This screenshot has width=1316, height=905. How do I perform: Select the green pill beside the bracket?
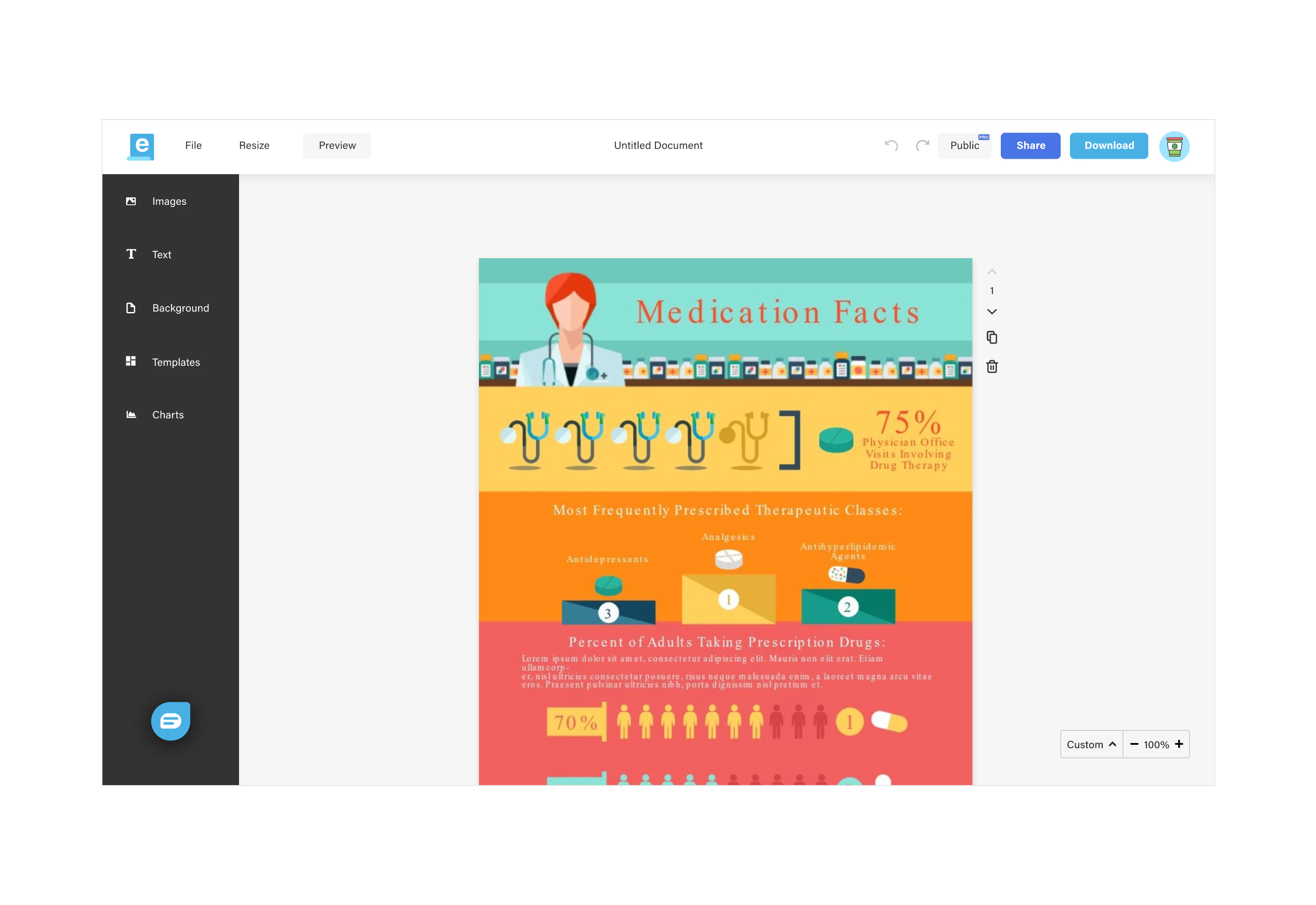tap(836, 439)
